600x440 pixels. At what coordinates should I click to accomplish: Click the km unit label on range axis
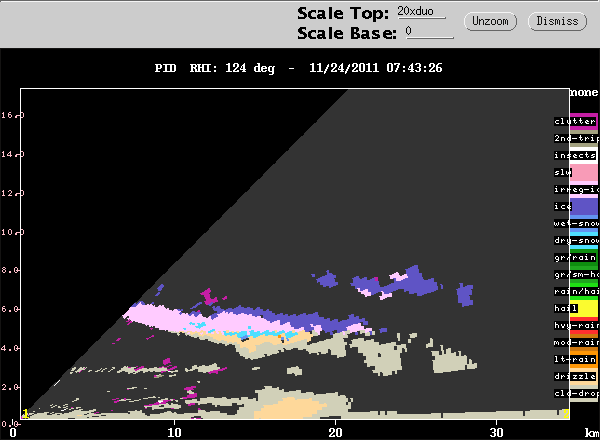point(592,433)
